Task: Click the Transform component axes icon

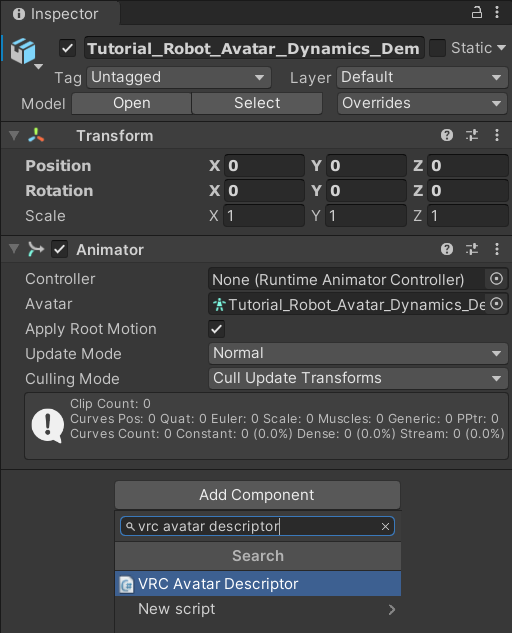Action: click(36, 136)
